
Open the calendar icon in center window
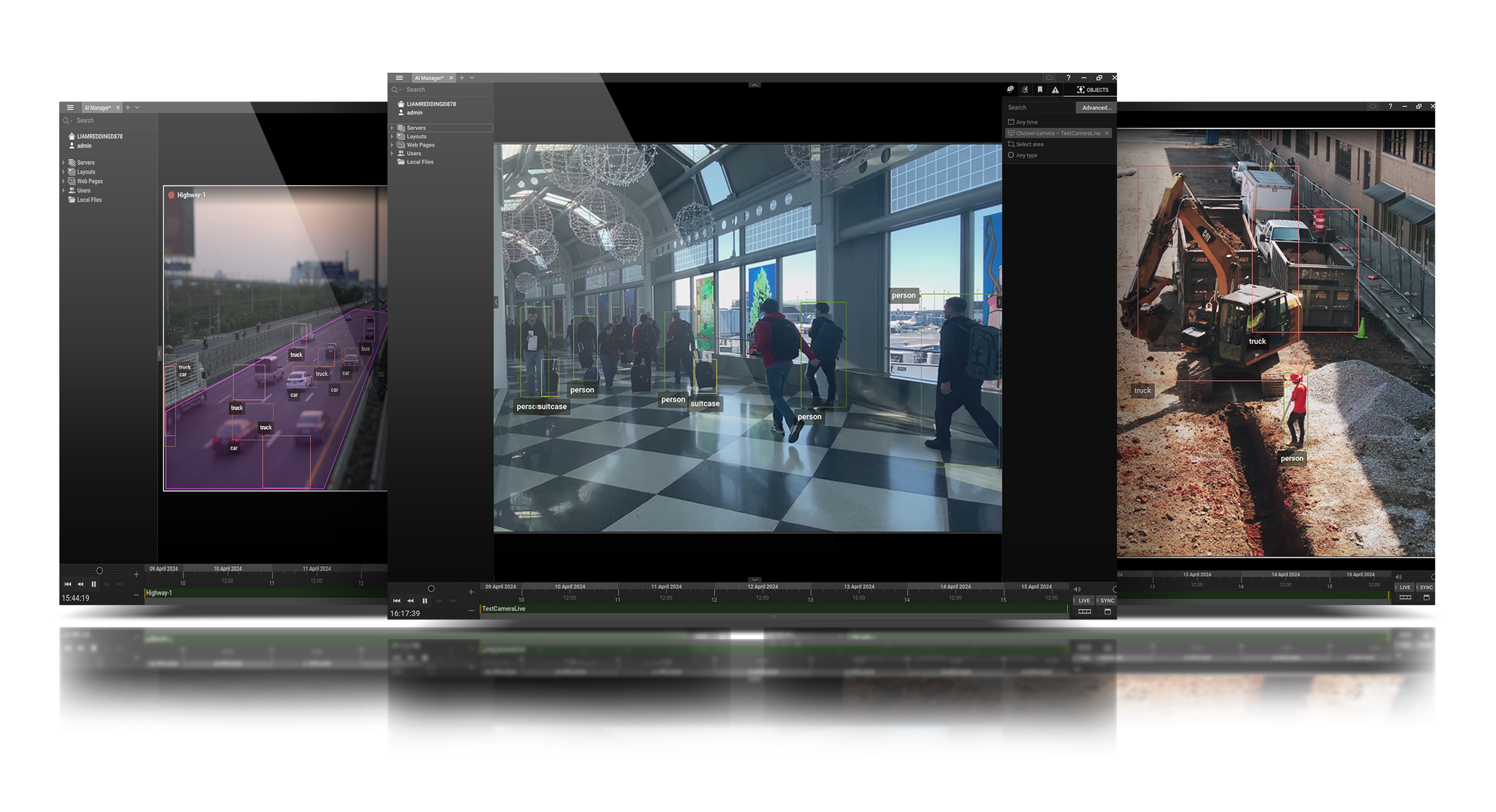[x=1108, y=612]
